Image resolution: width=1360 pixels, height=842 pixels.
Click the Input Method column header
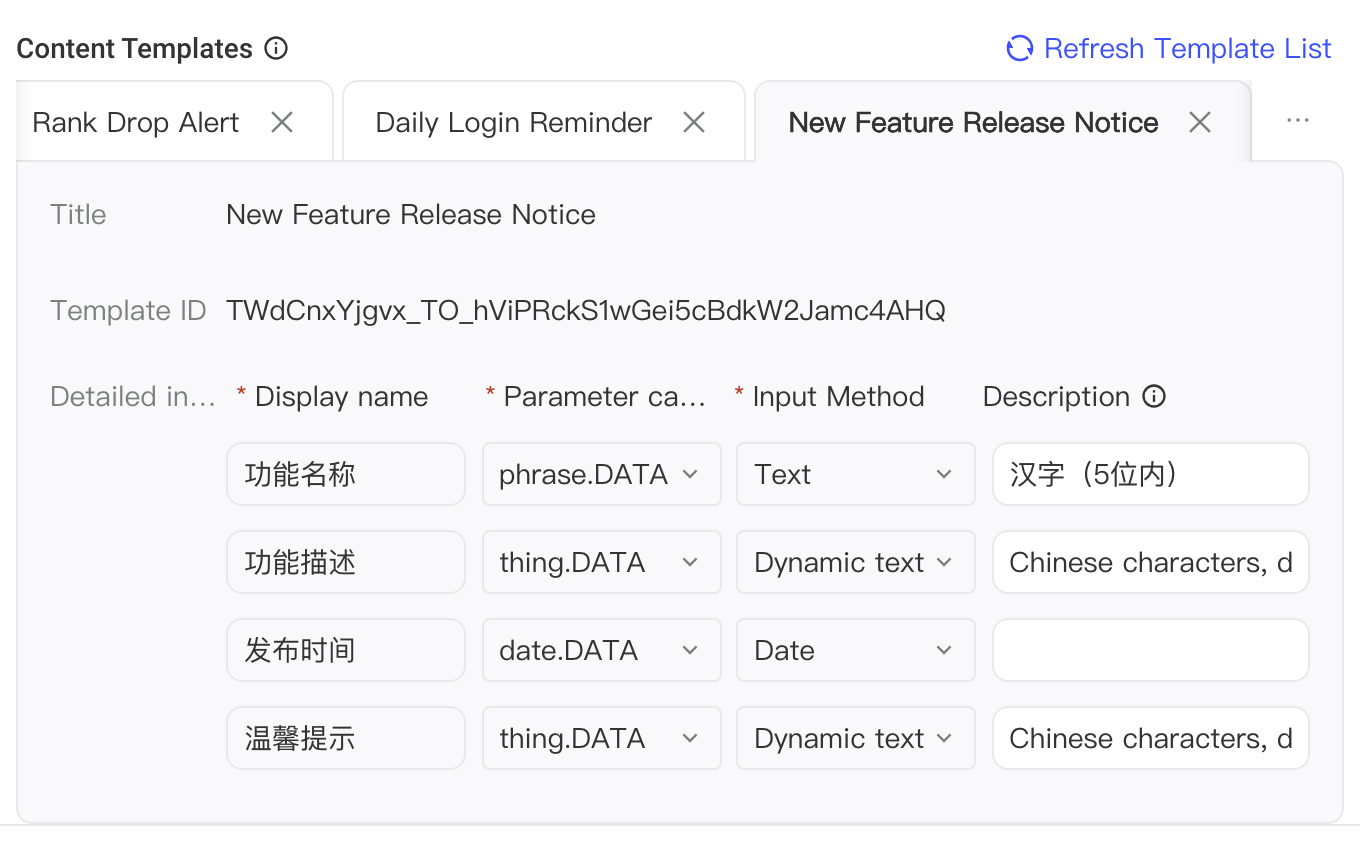838,397
